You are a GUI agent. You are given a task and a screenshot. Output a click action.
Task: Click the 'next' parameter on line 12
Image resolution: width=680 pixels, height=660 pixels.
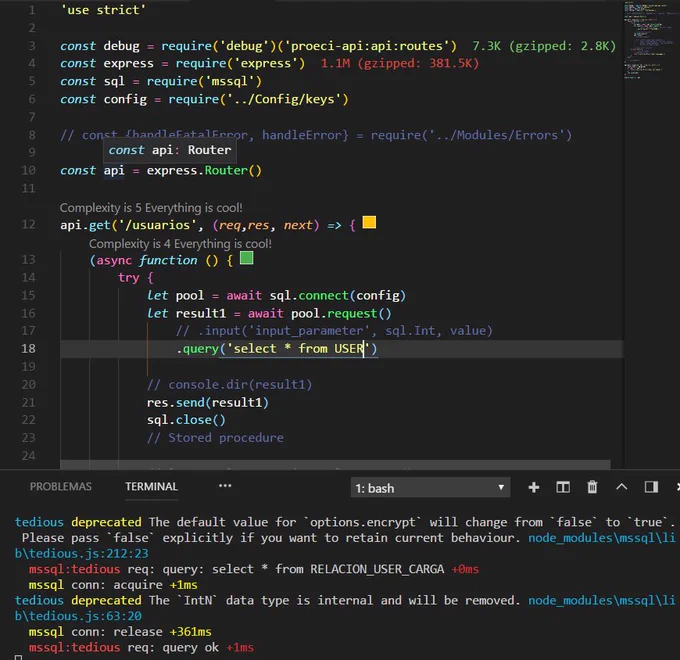coord(298,225)
